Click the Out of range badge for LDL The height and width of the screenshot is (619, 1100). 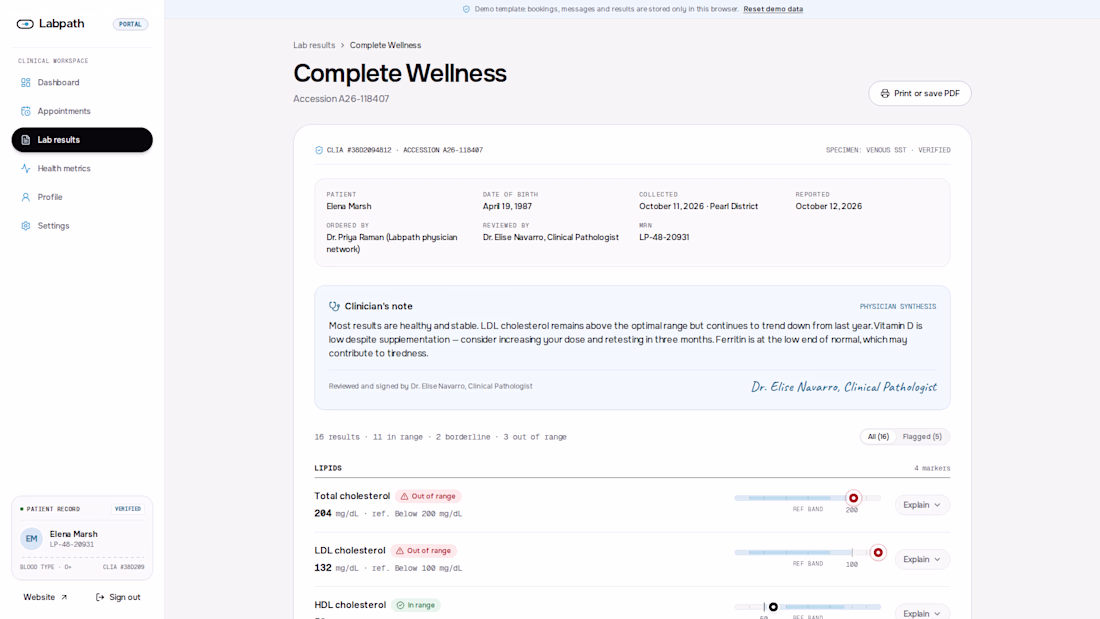point(423,551)
